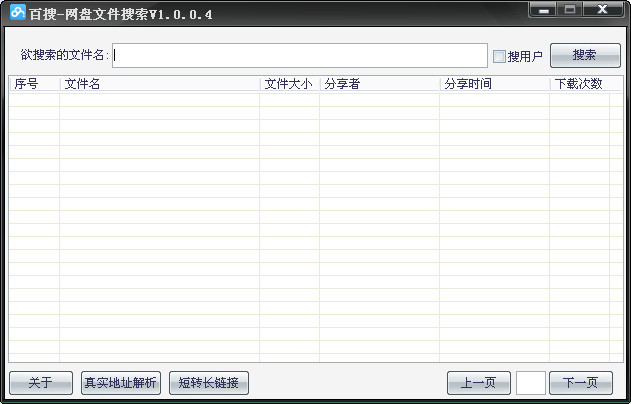631x404 pixels.
Task: Go to previous page with 上一页
Action: coord(479,383)
